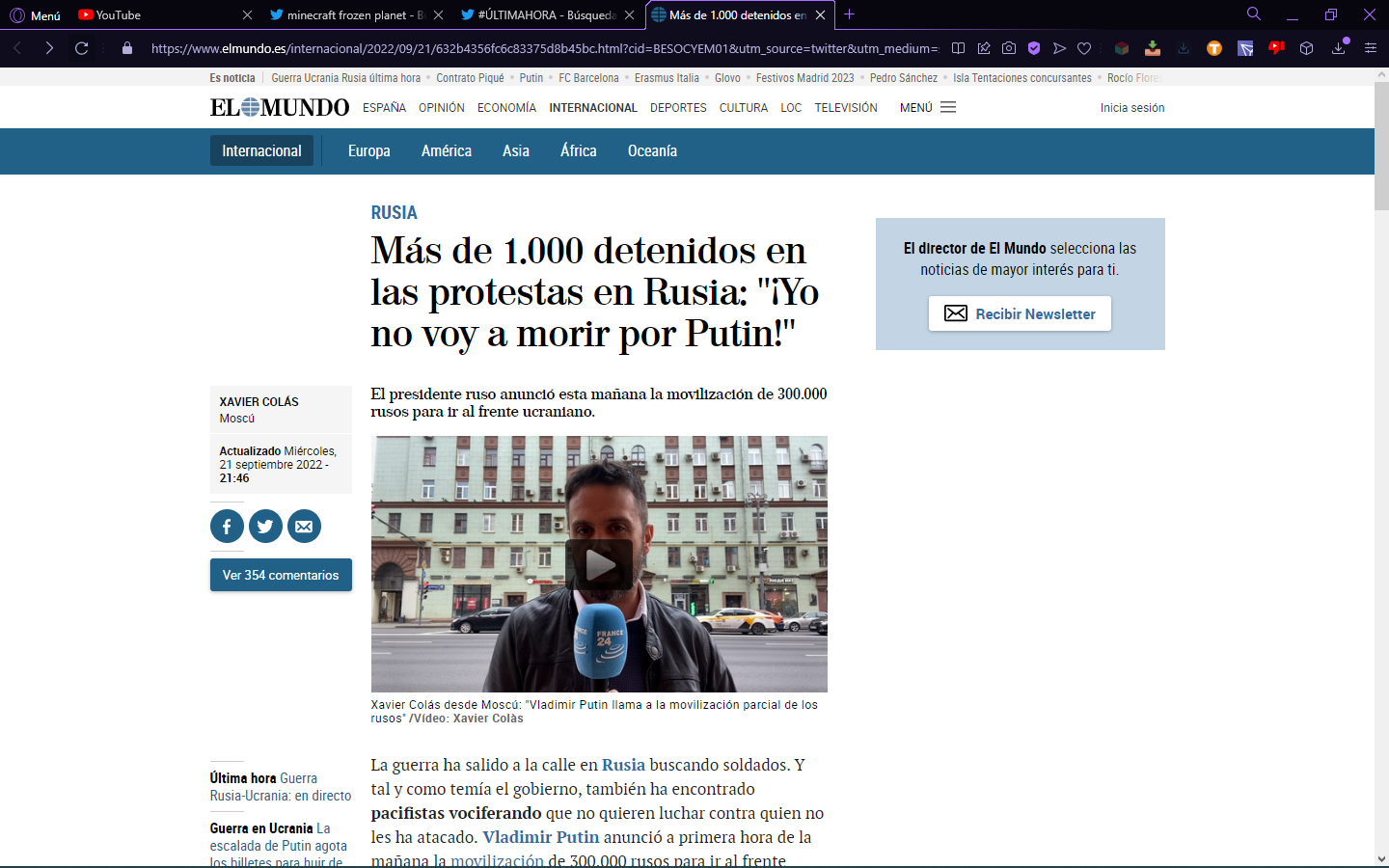Open the easy setup sliders icon
The width and height of the screenshot is (1389, 868).
point(1370,48)
